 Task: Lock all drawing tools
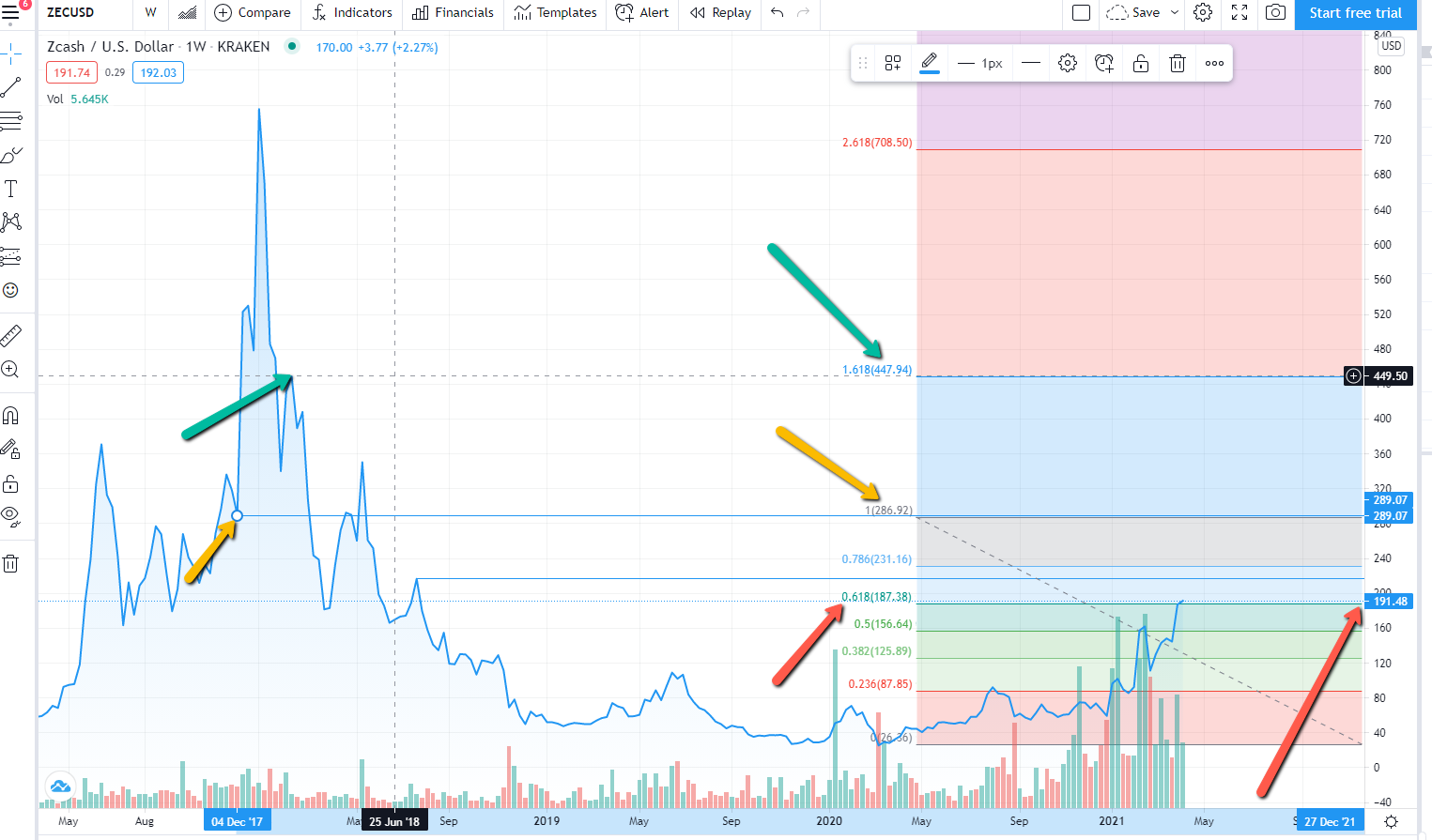(x=11, y=483)
